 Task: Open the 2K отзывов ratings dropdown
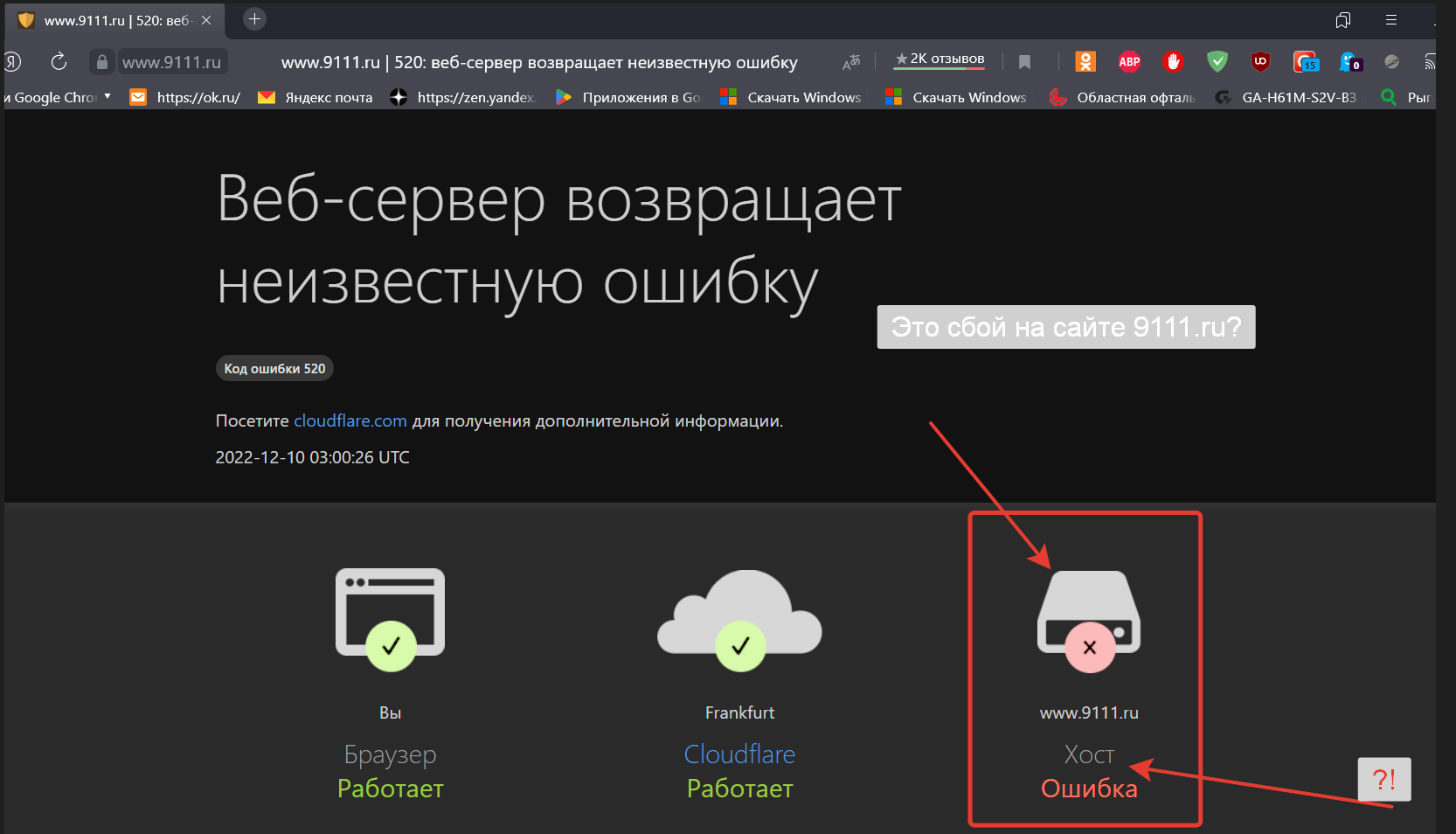pyautogui.click(x=939, y=59)
